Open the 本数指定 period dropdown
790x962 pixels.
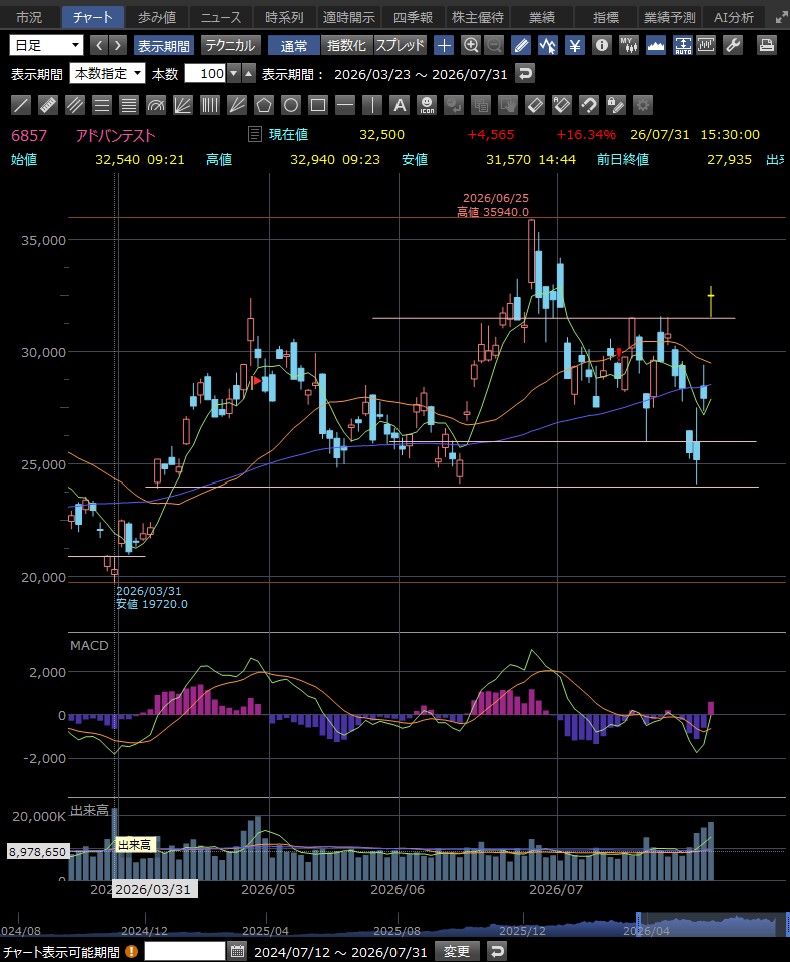point(107,74)
